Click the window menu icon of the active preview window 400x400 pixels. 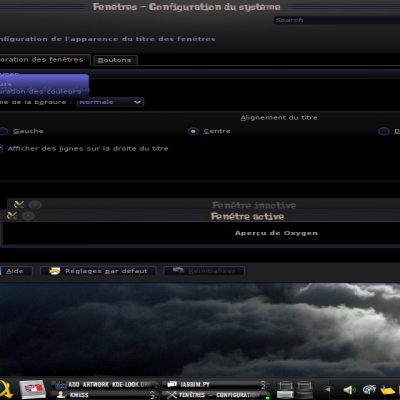pos(12,216)
